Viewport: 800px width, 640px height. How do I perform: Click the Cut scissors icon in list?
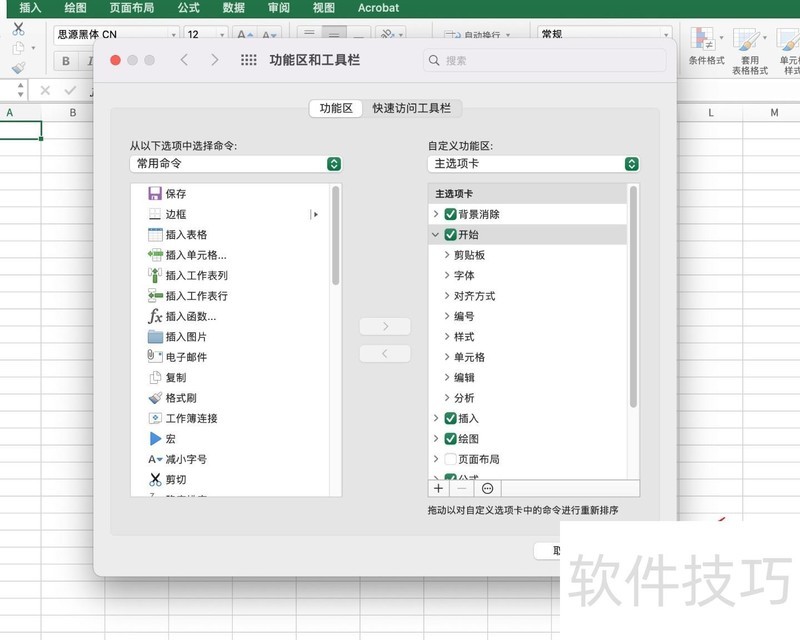pyautogui.click(x=155, y=480)
